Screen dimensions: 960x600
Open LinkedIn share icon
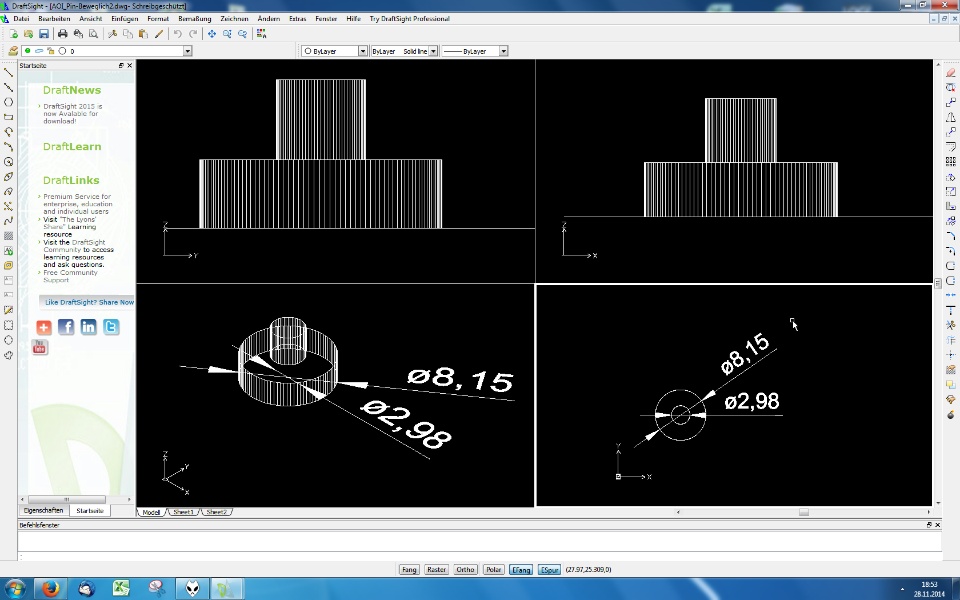pyautogui.click(x=88, y=327)
